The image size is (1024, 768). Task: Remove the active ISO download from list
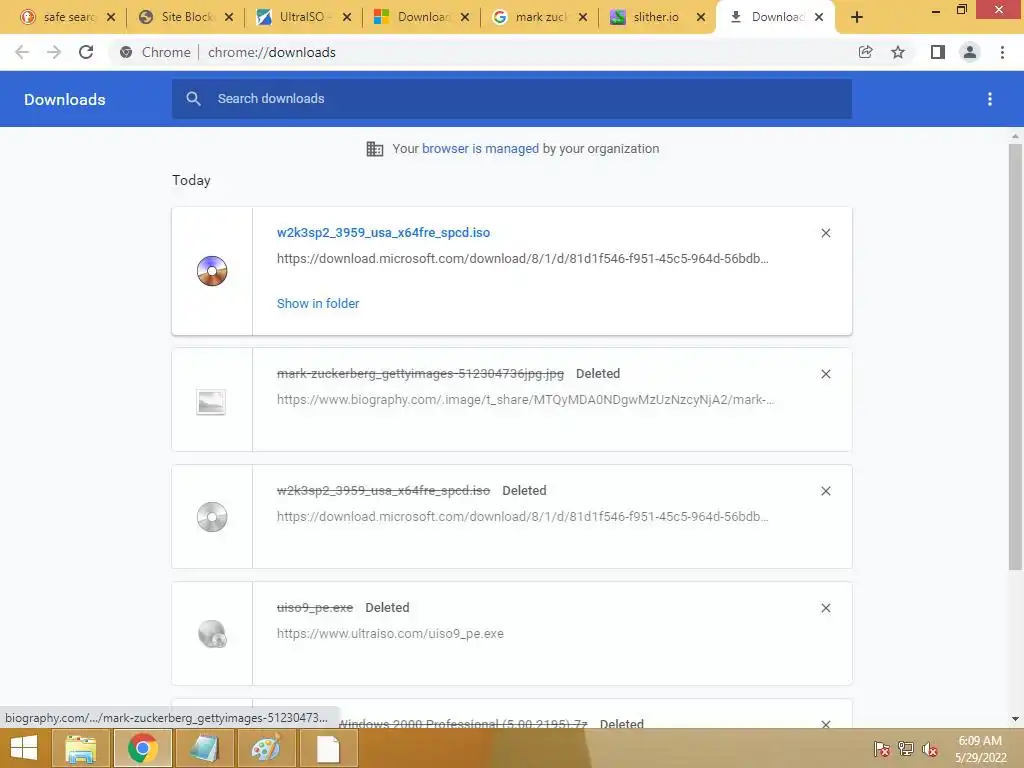[x=825, y=233]
